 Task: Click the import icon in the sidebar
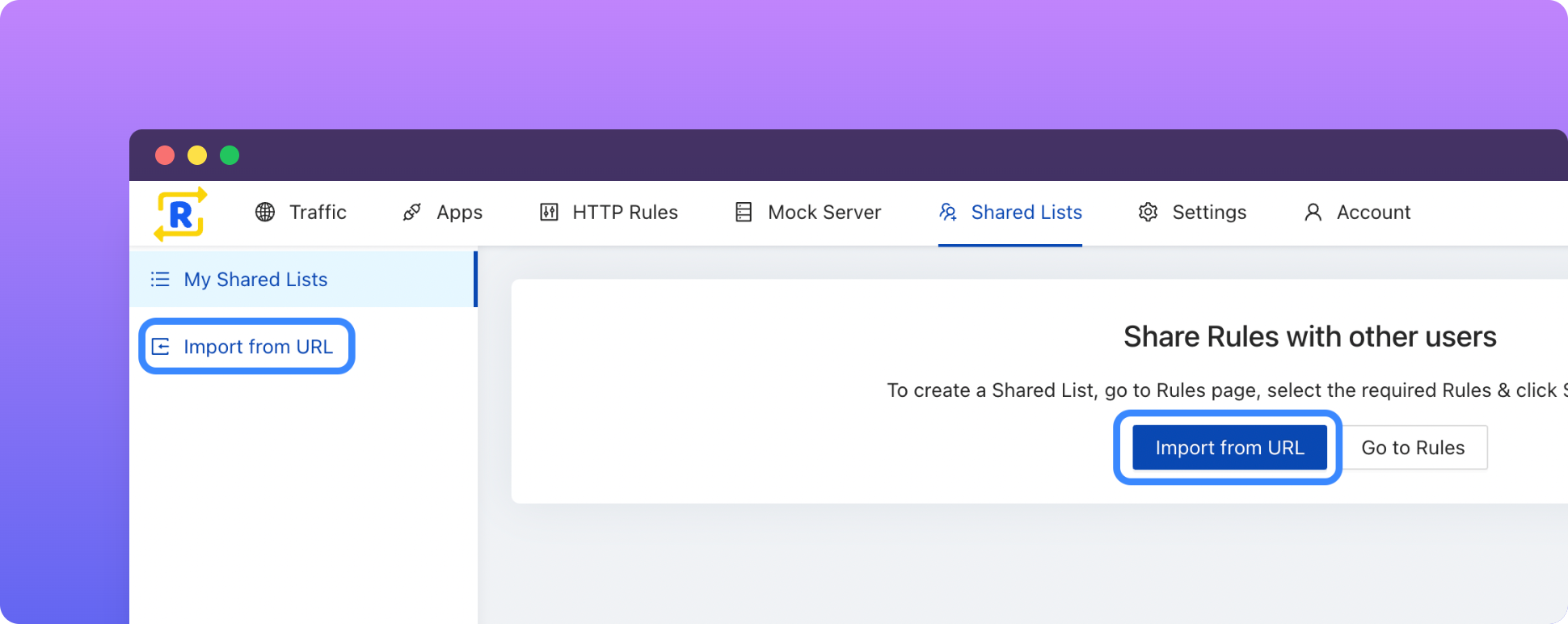tap(161, 347)
